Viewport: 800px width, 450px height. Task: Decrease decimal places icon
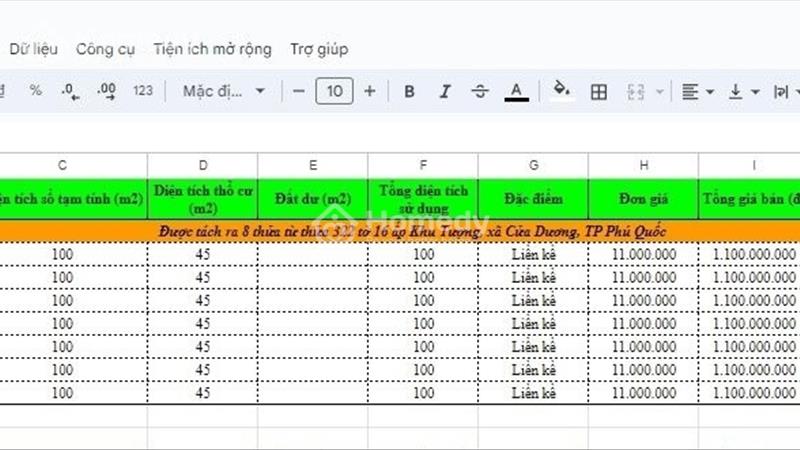pos(70,91)
